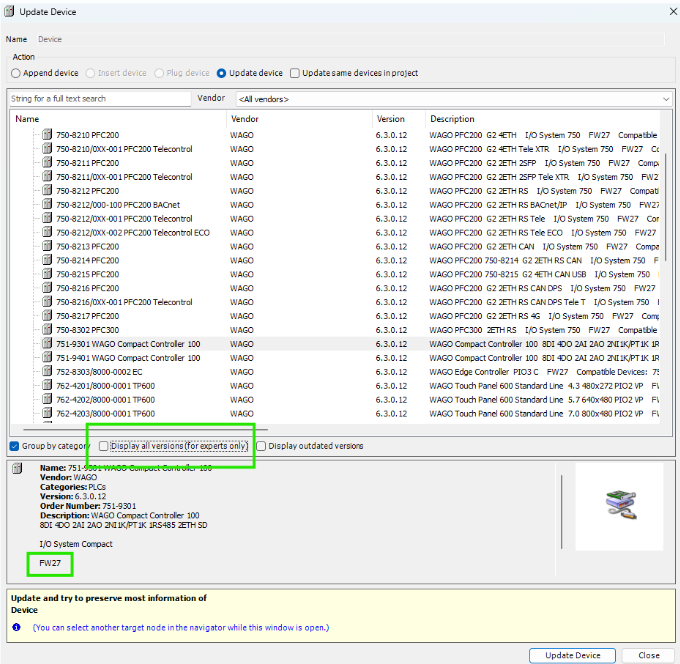Click device icon for 750-8210 PFC200
Screen dimensions: 680x664
47,135
